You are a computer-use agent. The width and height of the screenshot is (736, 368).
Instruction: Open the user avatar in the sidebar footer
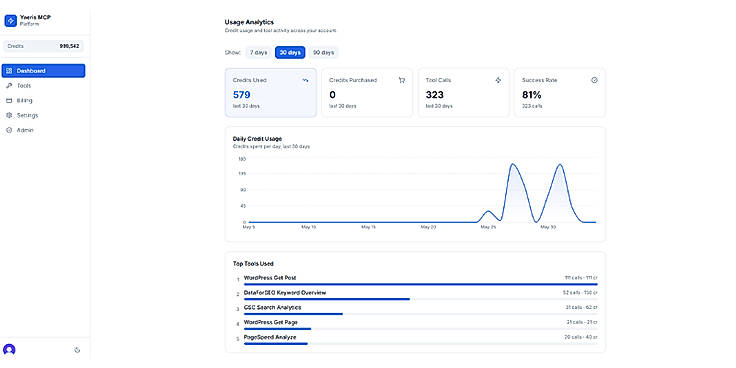[x=9, y=350]
